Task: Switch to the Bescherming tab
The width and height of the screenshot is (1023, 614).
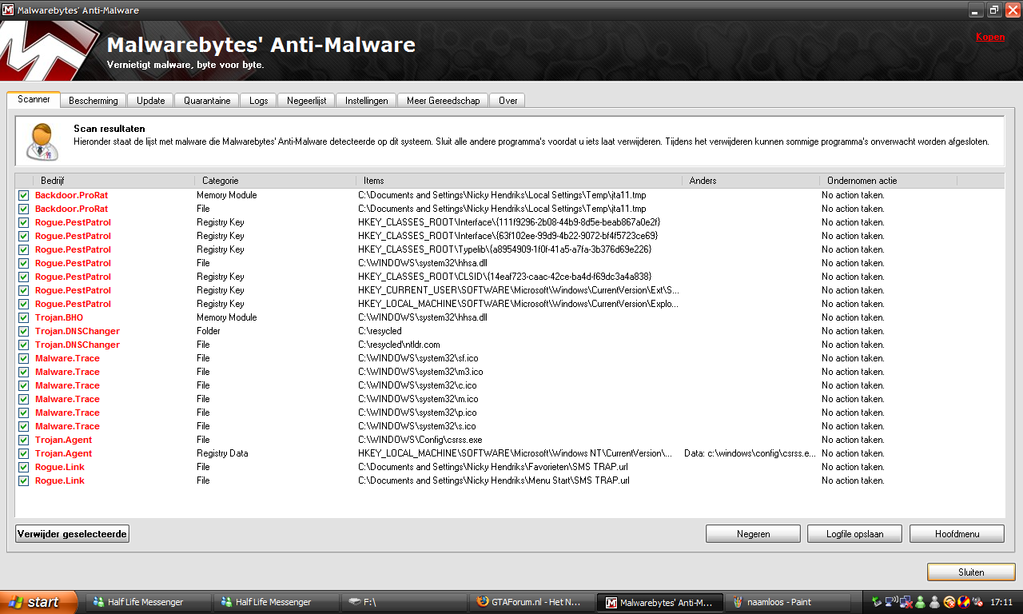Action: [93, 100]
